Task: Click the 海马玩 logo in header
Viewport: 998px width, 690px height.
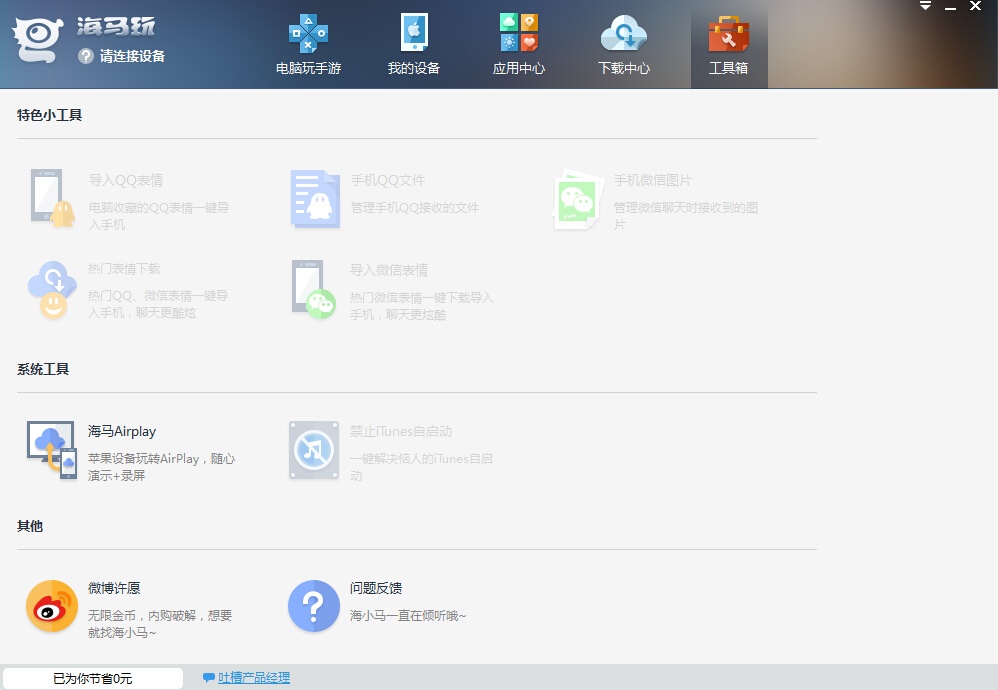Action: tap(38, 38)
